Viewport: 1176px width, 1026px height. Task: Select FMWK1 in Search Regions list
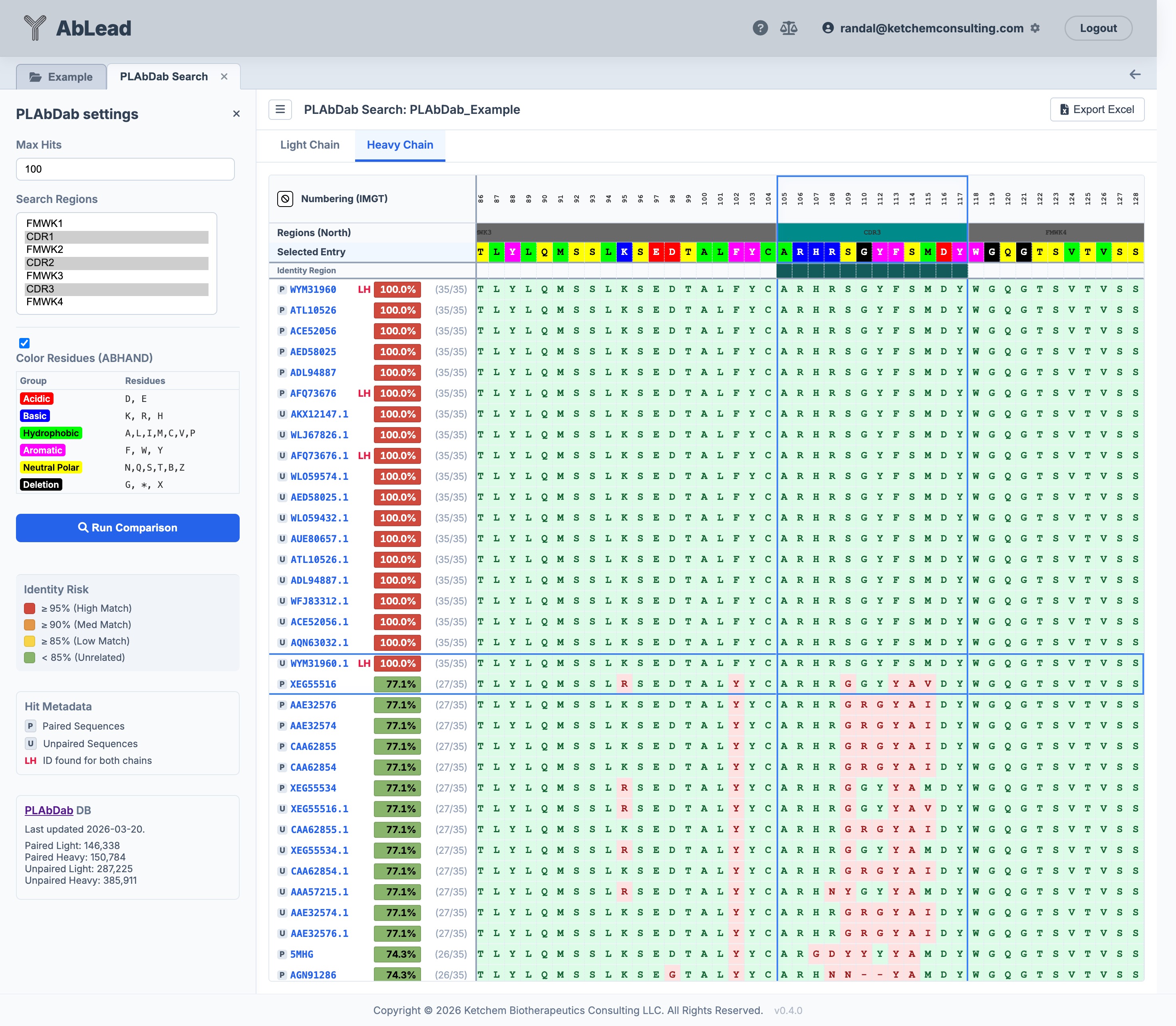(x=44, y=223)
